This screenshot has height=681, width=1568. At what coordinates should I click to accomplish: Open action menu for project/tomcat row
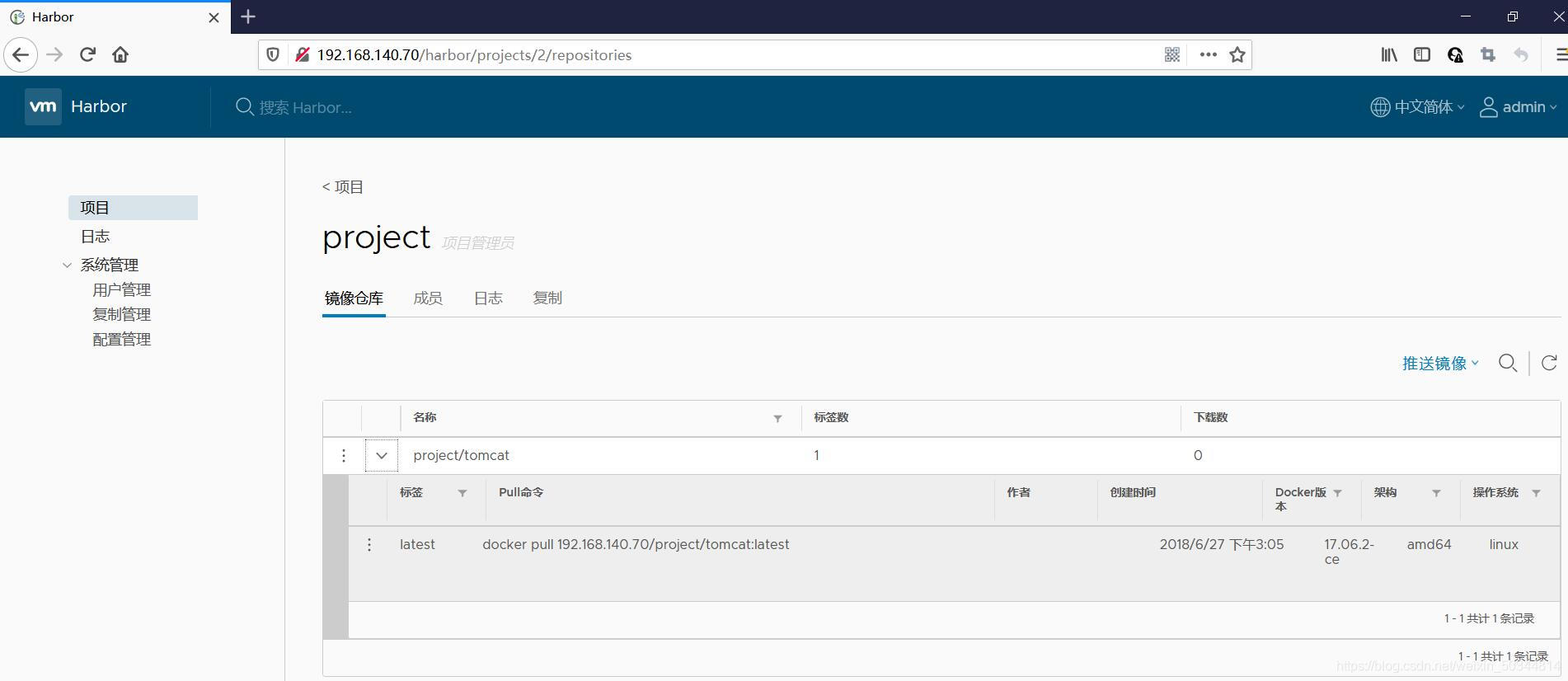pos(344,455)
